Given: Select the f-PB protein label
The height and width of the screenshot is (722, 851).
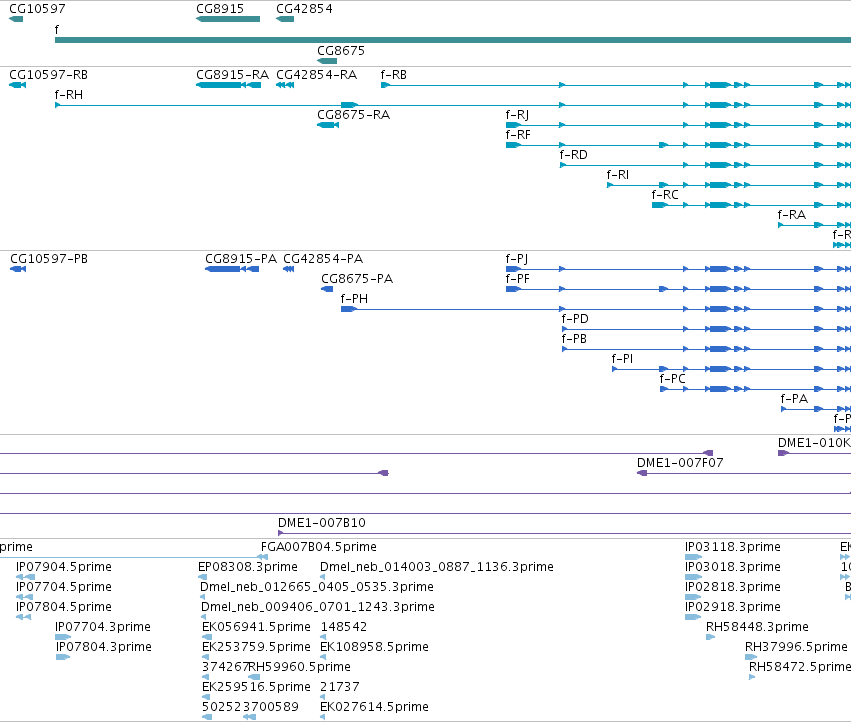Looking at the screenshot, I should click(x=574, y=339).
